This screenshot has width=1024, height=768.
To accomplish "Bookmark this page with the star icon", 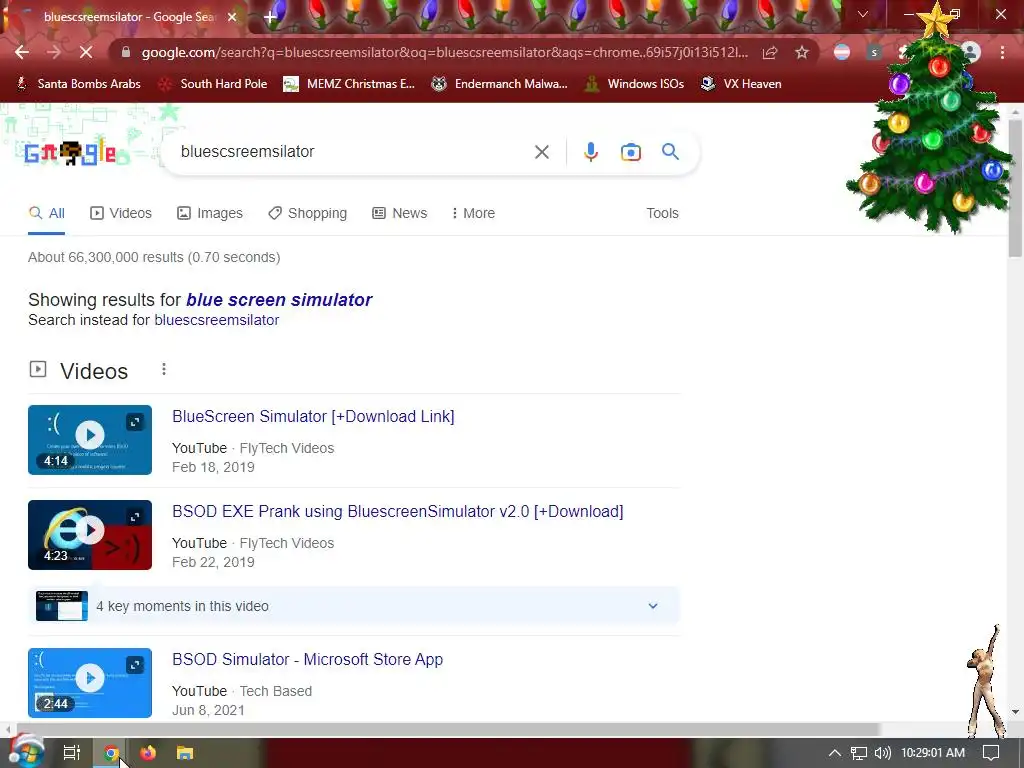I will click(x=802, y=52).
